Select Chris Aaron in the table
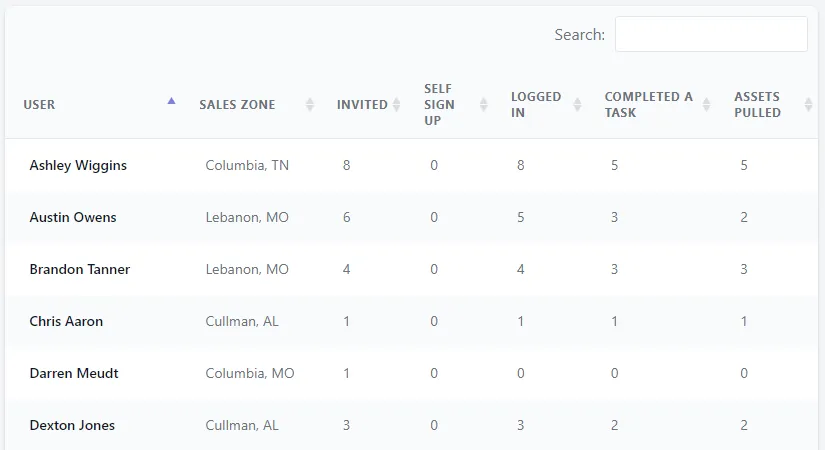 [66, 321]
